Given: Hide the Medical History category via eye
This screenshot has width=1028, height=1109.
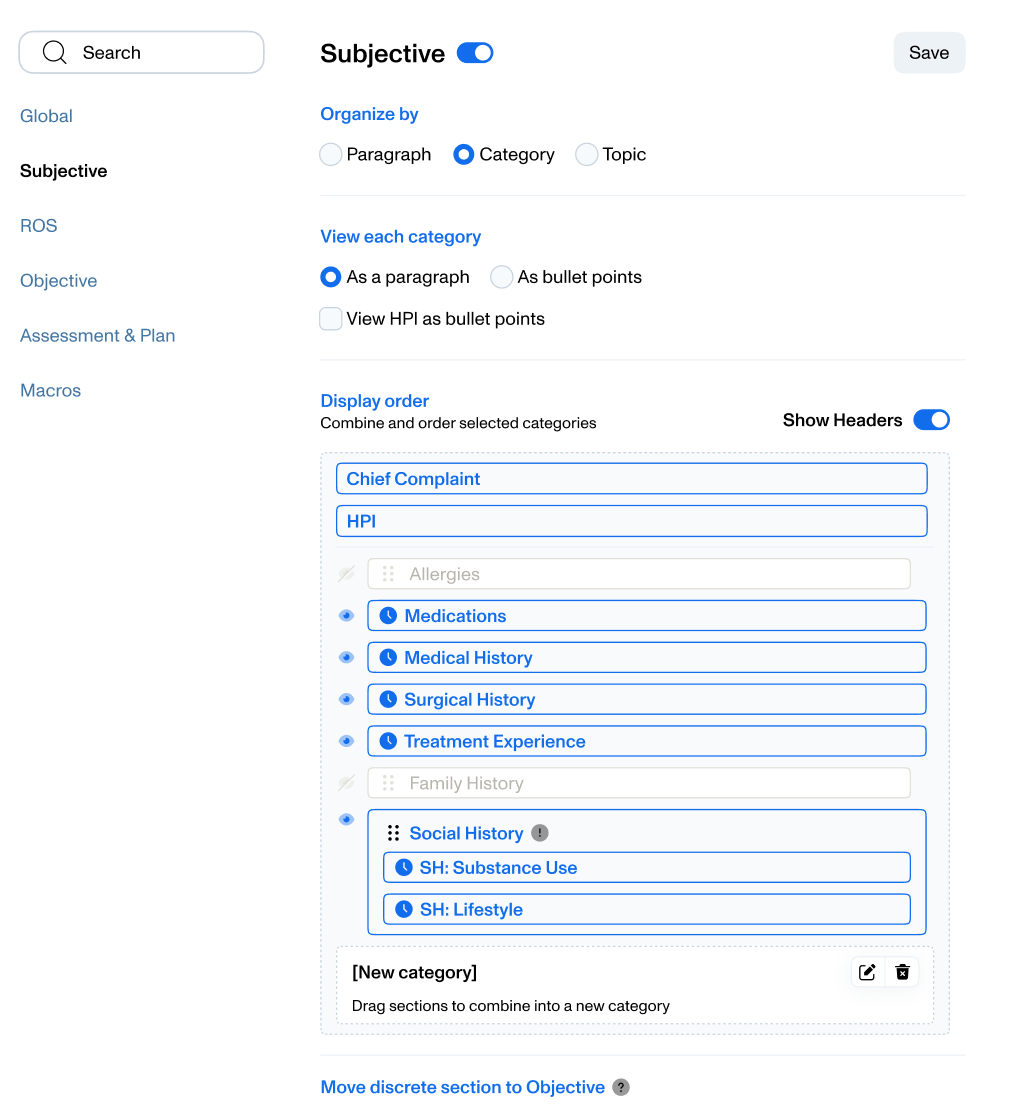Looking at the screenshot, I should [x=346, y=657].
